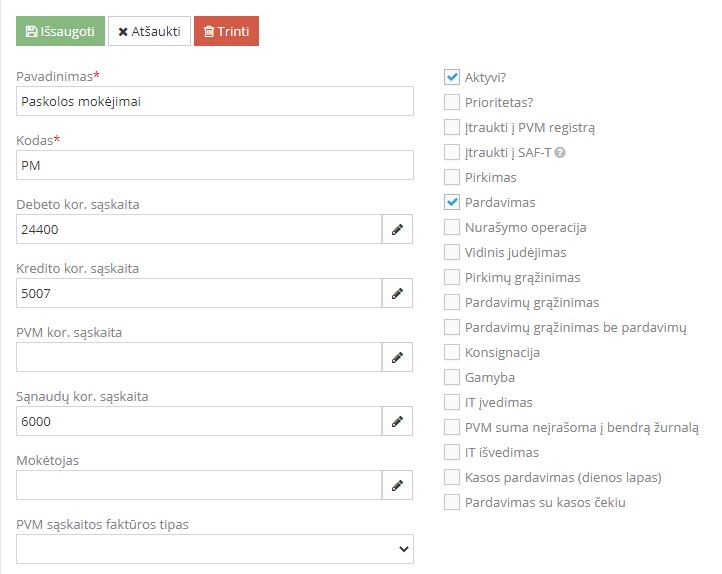Click pencil icon beside Debeto kor. sąskaita

[397, 229]
